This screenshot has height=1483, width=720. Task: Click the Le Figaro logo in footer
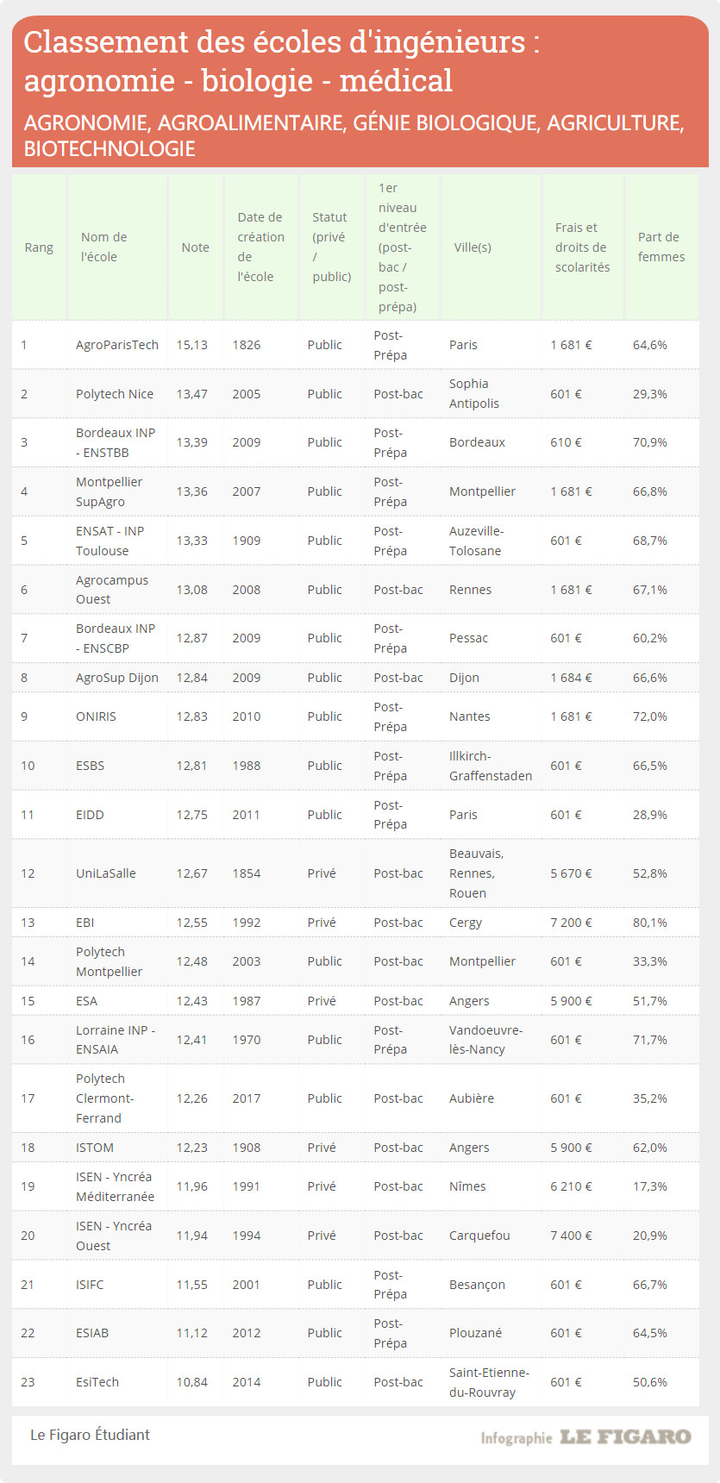click(x=624, y=1437)
